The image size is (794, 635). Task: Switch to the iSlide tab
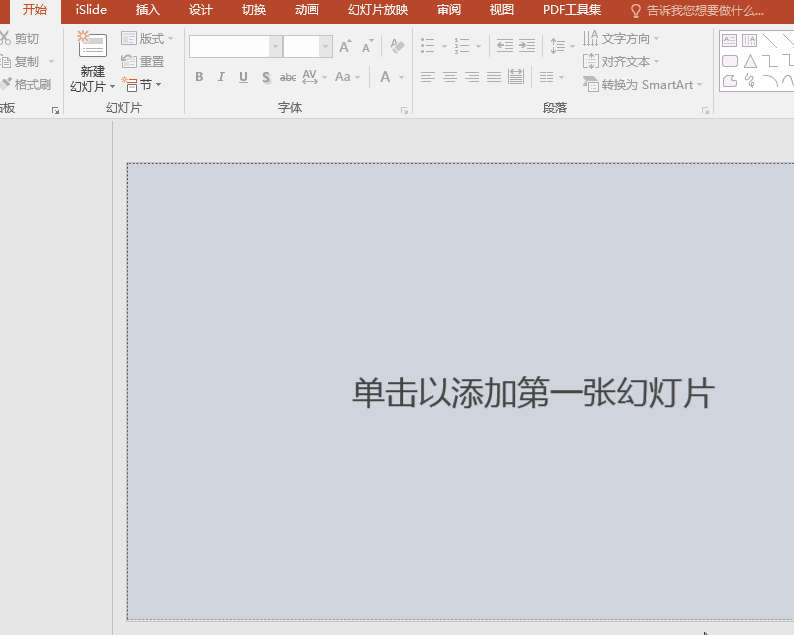point(91,10)
